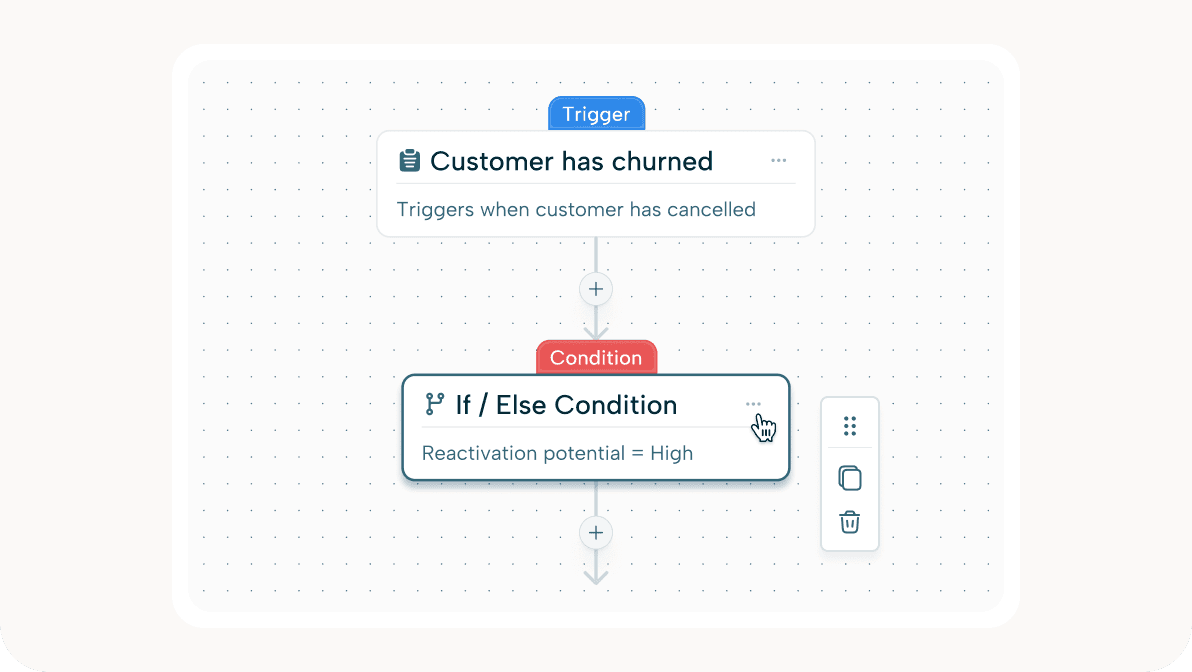Click the Customer has churned title
The height and width of the screenshot is (672, 1192).
point(571,161)
